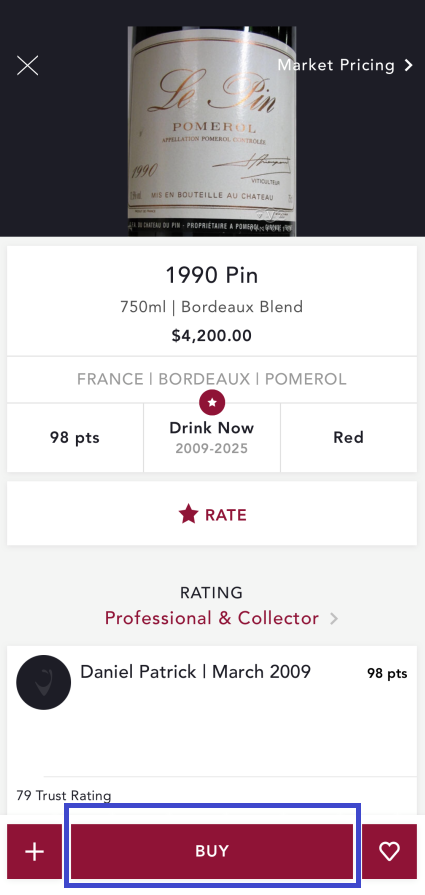Screen dimensions: 425x895
Task: Expand ratings via chevron after Collector
Action: tap(334, 619)
